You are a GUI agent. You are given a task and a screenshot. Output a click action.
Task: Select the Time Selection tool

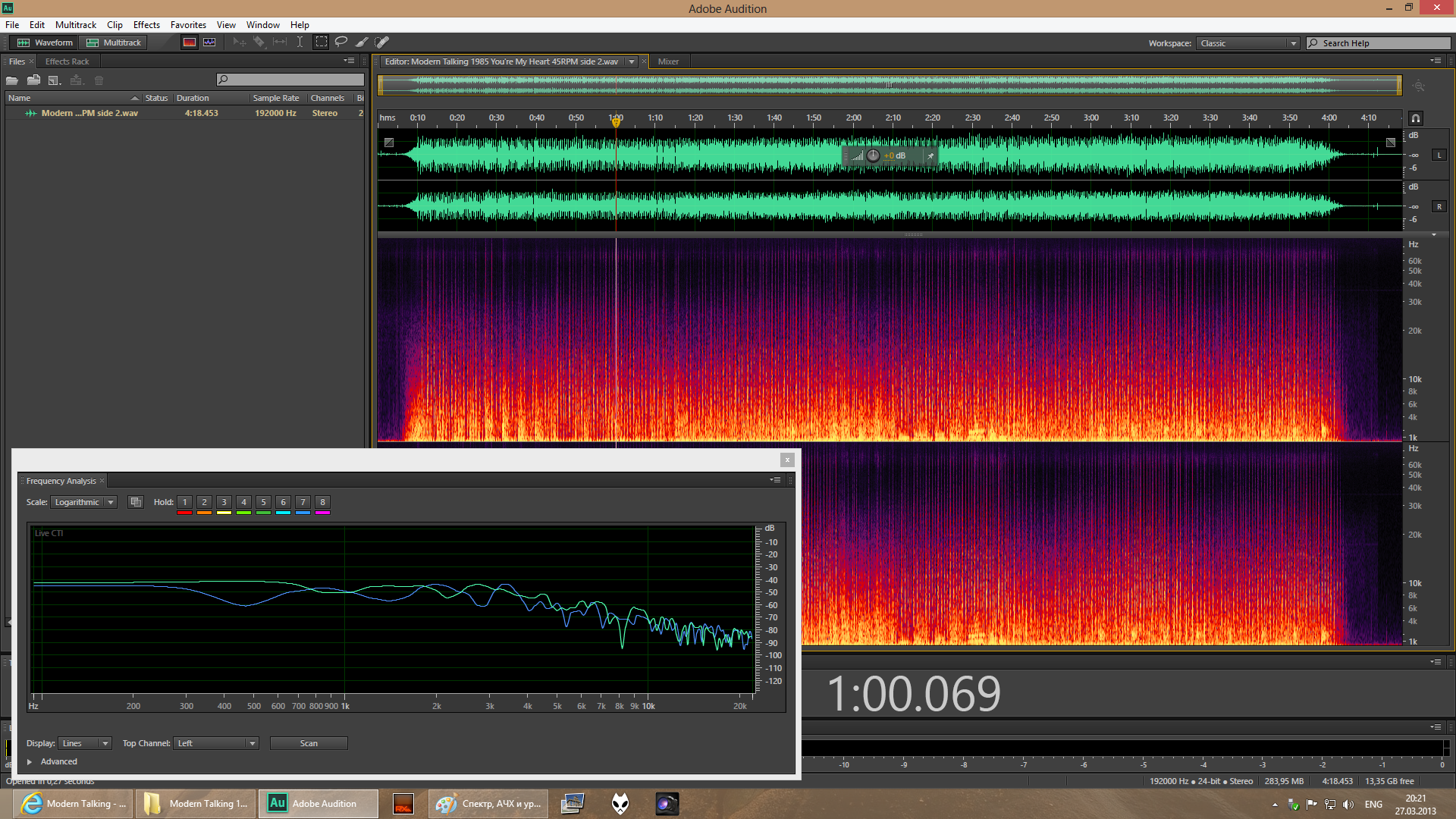(300, 42)
